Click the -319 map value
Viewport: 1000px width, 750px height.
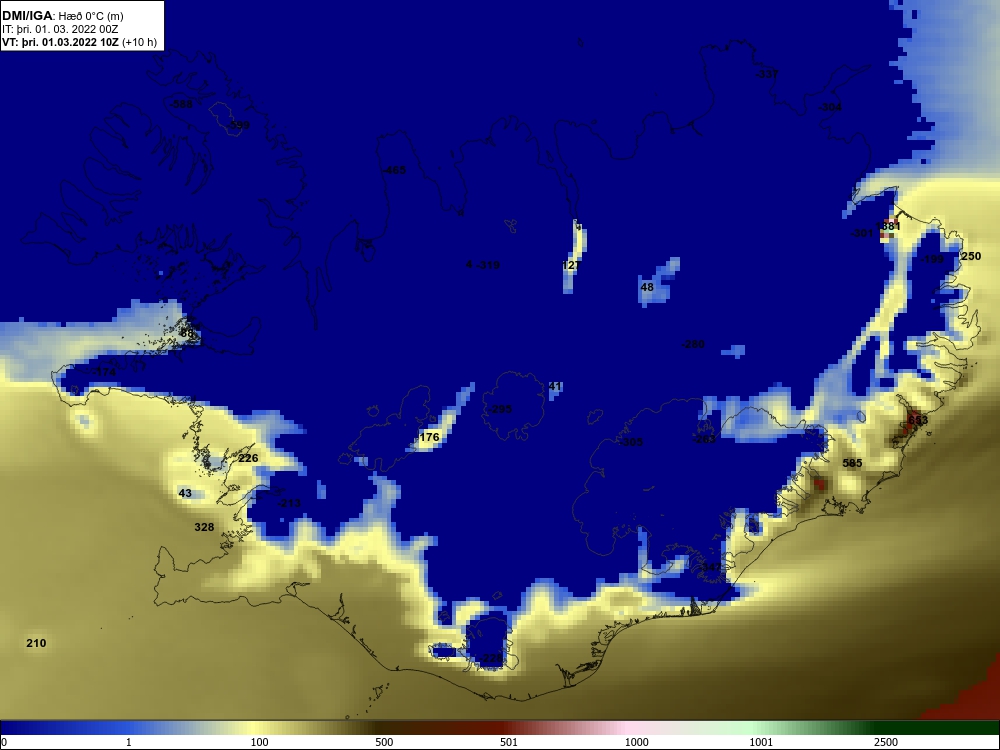click(489, 265)
